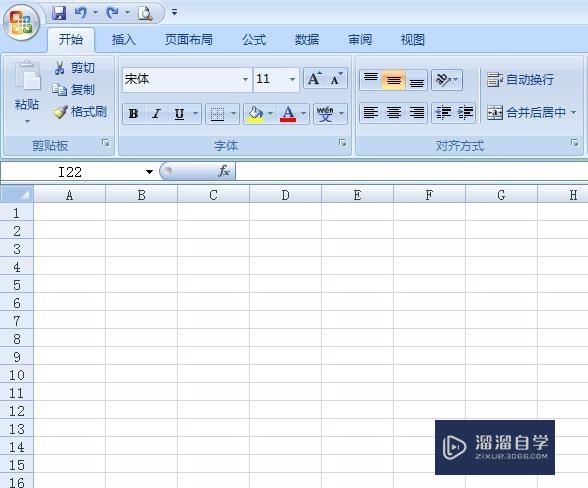Open the 对齐方式 dialog launcher
This screenshot has height=488, width=588.
point(574,143)
